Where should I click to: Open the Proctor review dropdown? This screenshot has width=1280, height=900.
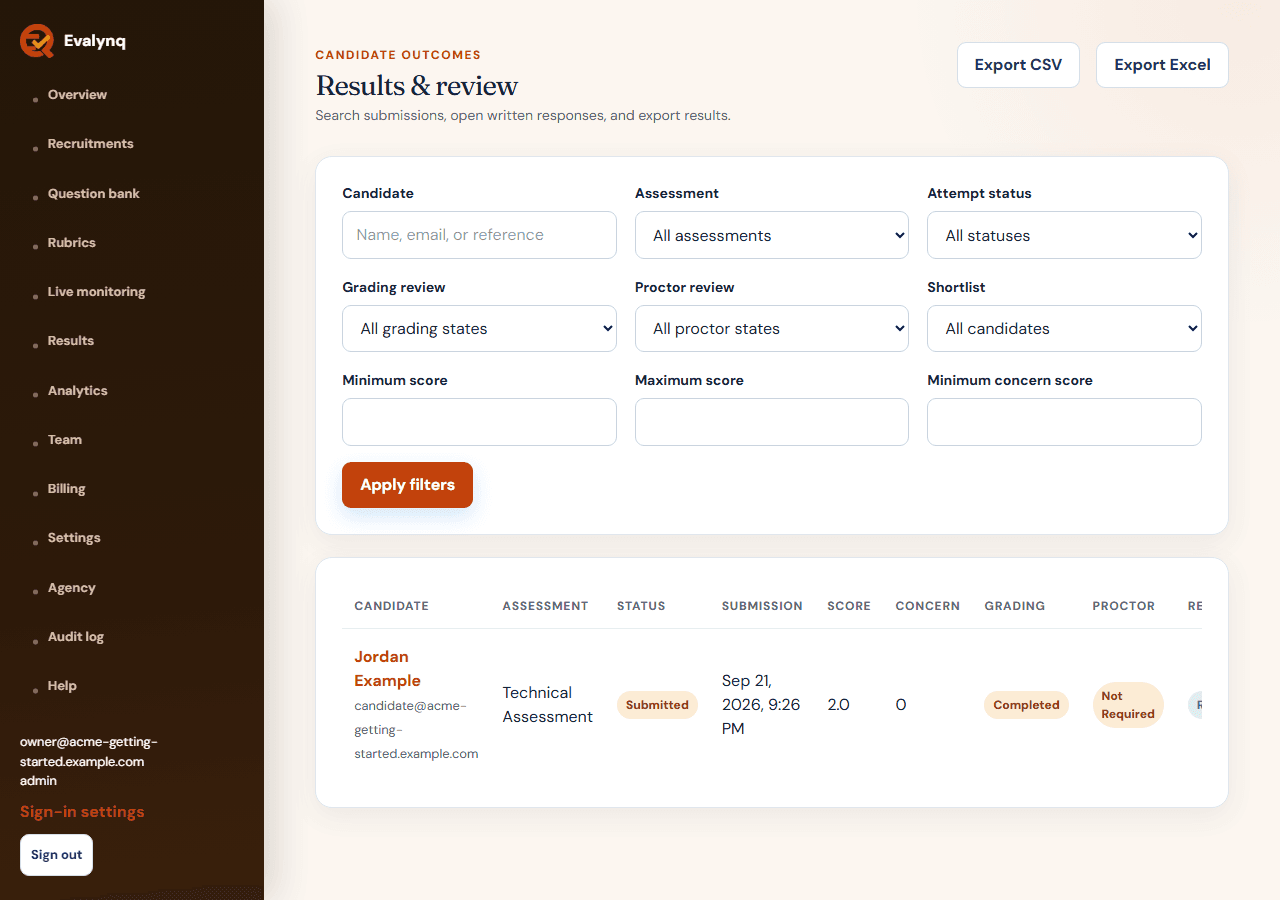click(x=772, y=329)
